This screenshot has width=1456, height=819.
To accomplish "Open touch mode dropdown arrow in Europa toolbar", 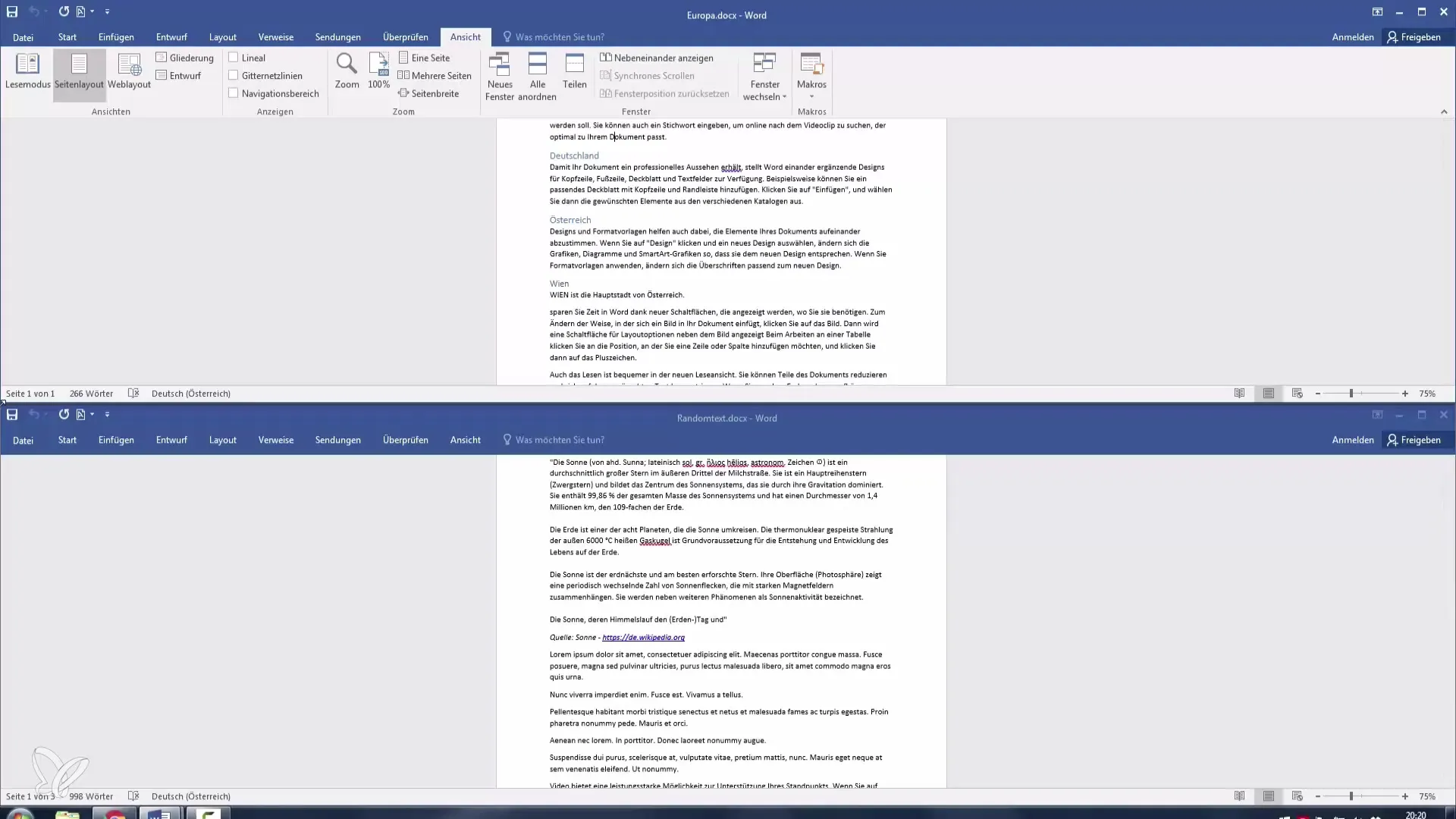I will pyautogui.click(x=92, y=12).
